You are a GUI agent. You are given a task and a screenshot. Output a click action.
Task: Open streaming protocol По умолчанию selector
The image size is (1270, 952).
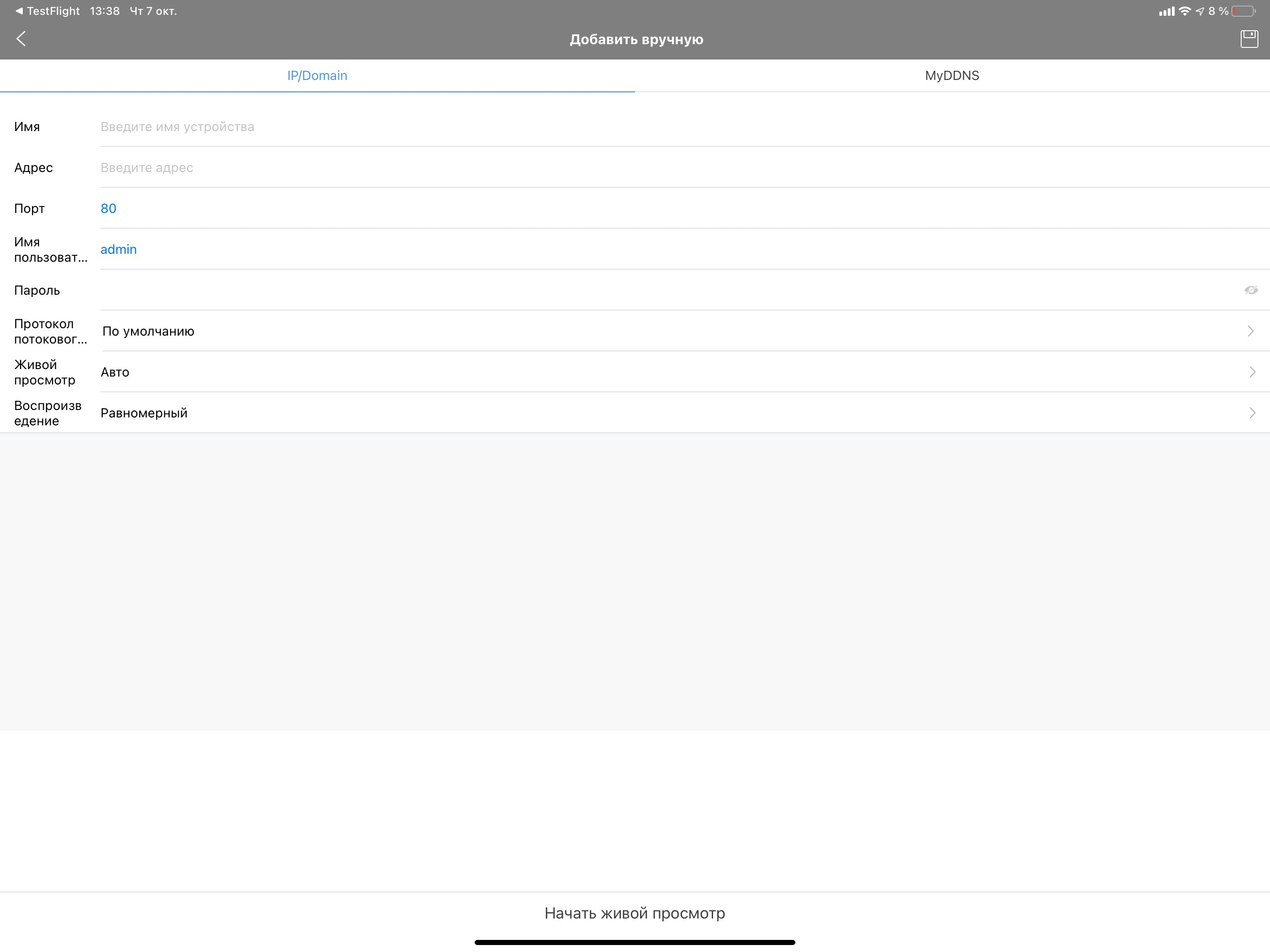coord(685,331)
